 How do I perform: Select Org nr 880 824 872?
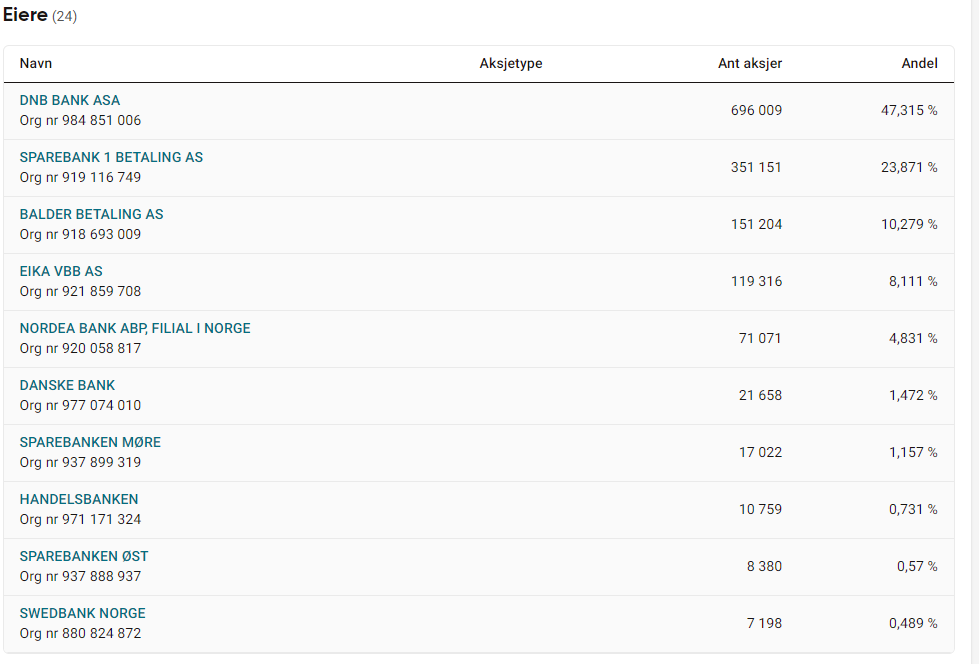(x=81, y=633)
